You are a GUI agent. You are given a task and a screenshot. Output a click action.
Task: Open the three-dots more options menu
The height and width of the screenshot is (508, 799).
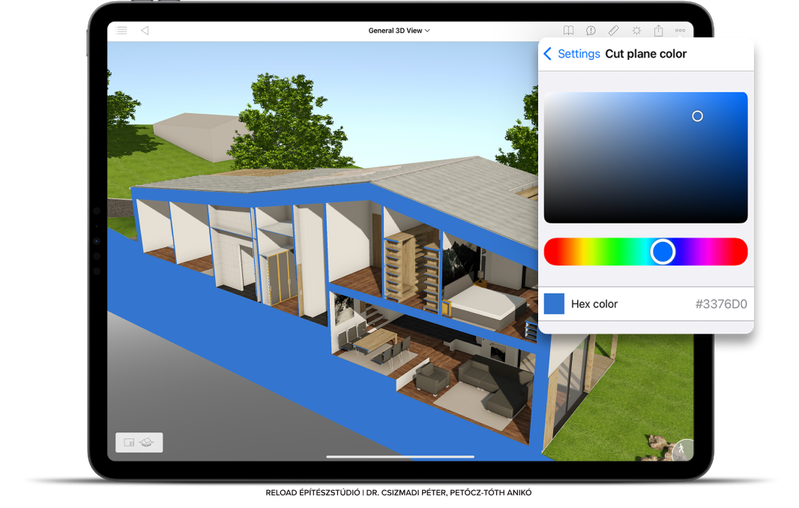point(680,31)
